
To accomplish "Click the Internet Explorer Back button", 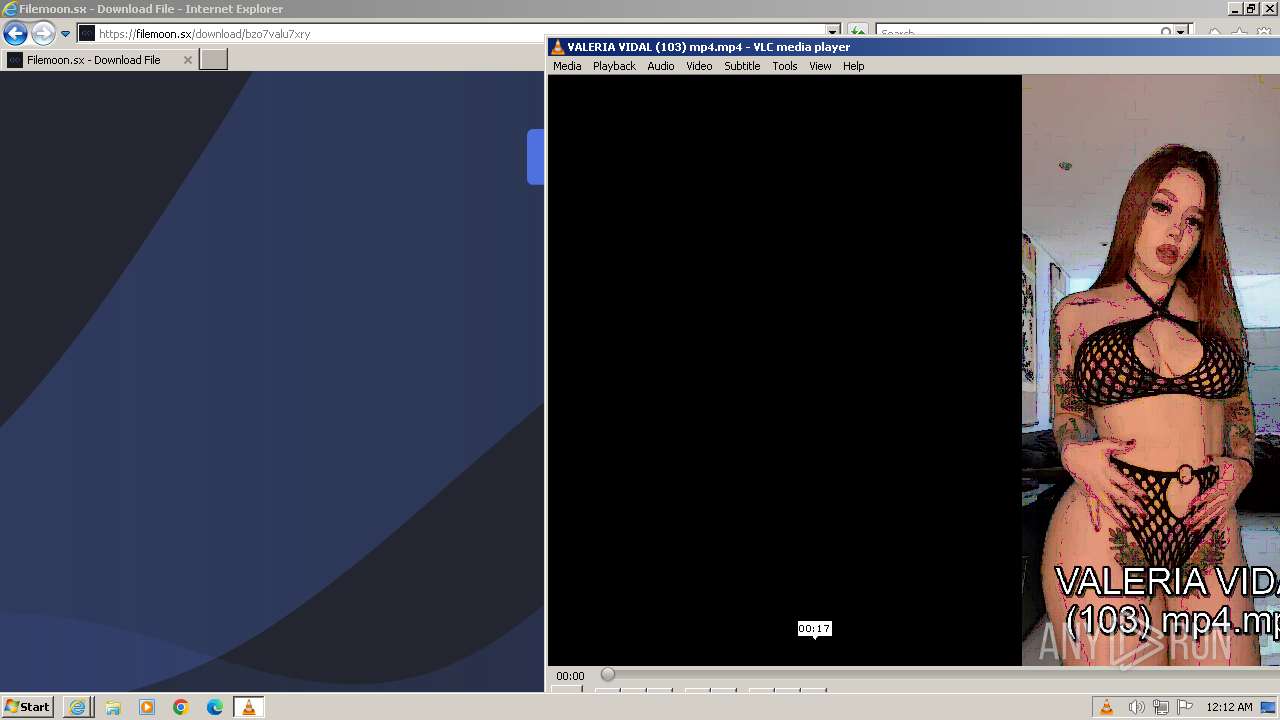I will click(15, 34).
